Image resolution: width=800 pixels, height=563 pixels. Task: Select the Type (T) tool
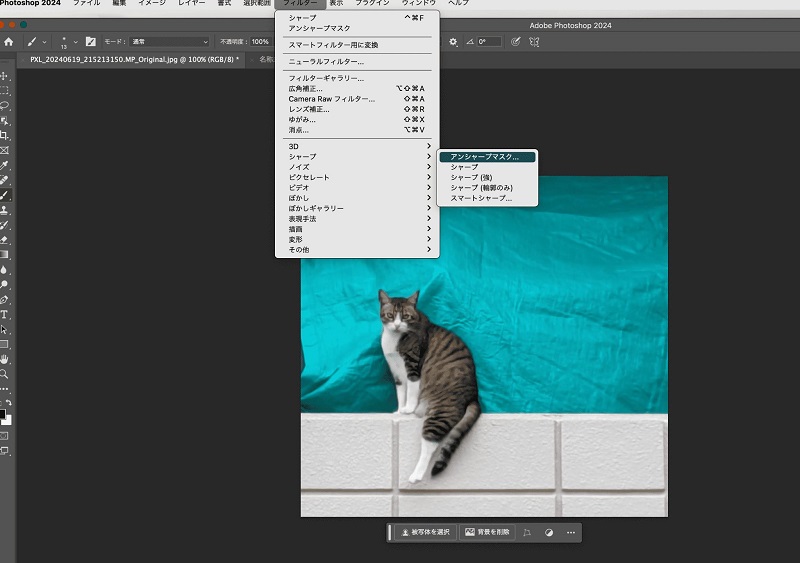click(x=5, y=314)
